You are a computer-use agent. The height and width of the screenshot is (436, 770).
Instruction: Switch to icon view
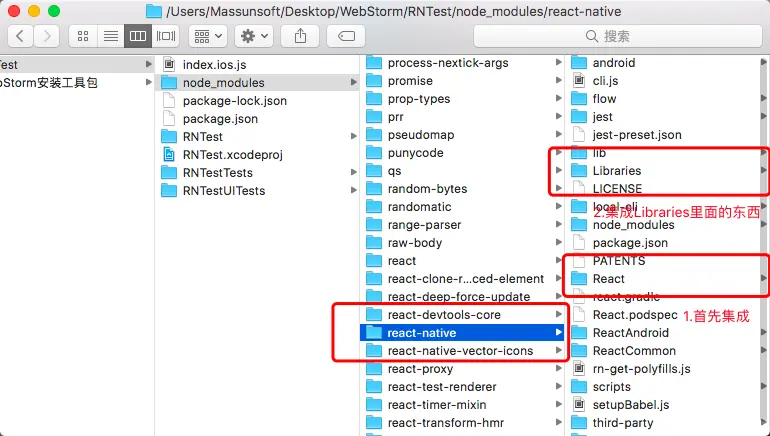pyautogui.click(x=83, y=36)
